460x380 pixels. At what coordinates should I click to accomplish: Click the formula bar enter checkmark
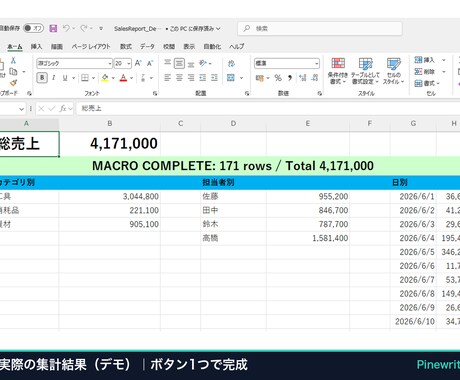52,108
